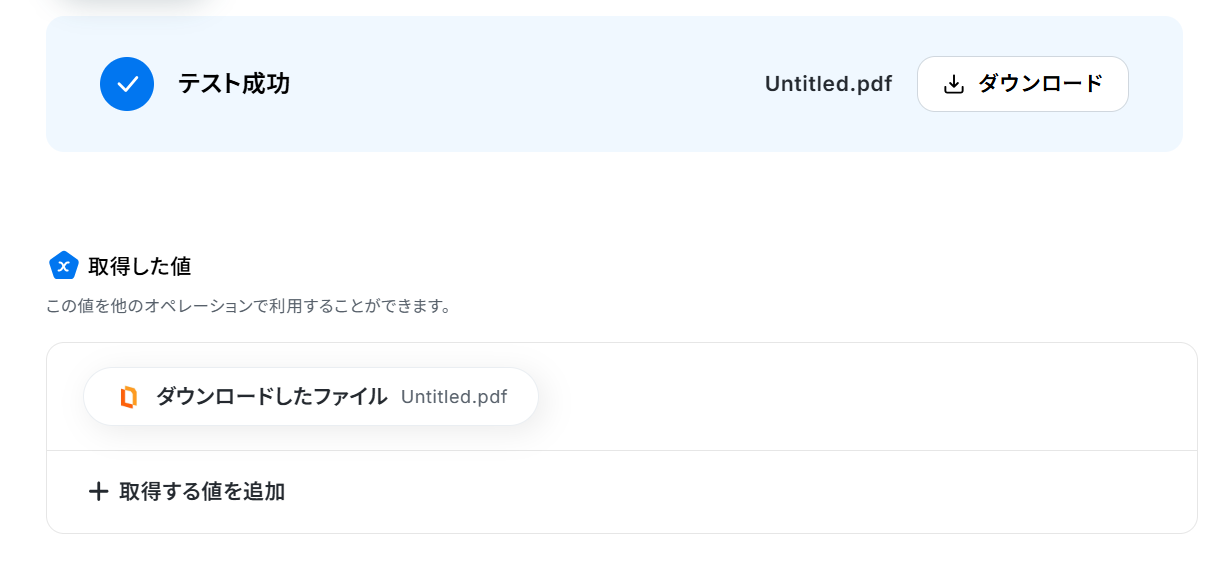Click the Untitled.pdf filename next to ダウンロード

pyautogui.click(x=828, y=84)
